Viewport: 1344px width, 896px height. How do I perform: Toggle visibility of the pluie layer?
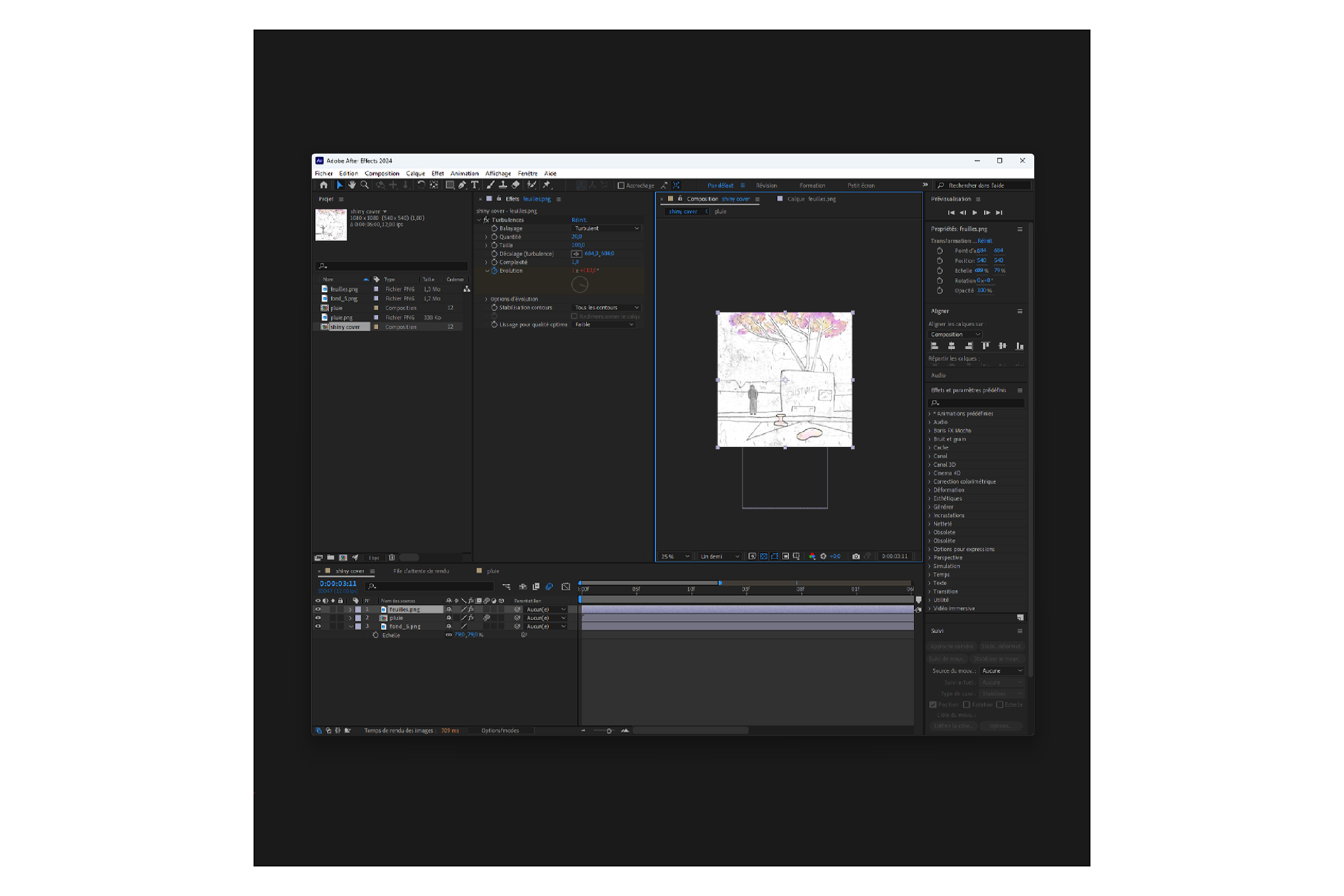click(318, 618)
